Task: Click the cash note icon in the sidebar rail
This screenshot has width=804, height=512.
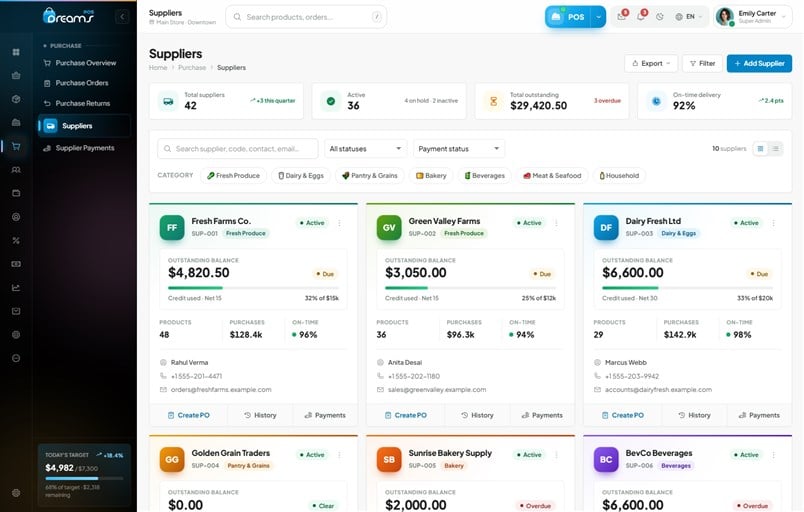Action: (x=16, y=264)
